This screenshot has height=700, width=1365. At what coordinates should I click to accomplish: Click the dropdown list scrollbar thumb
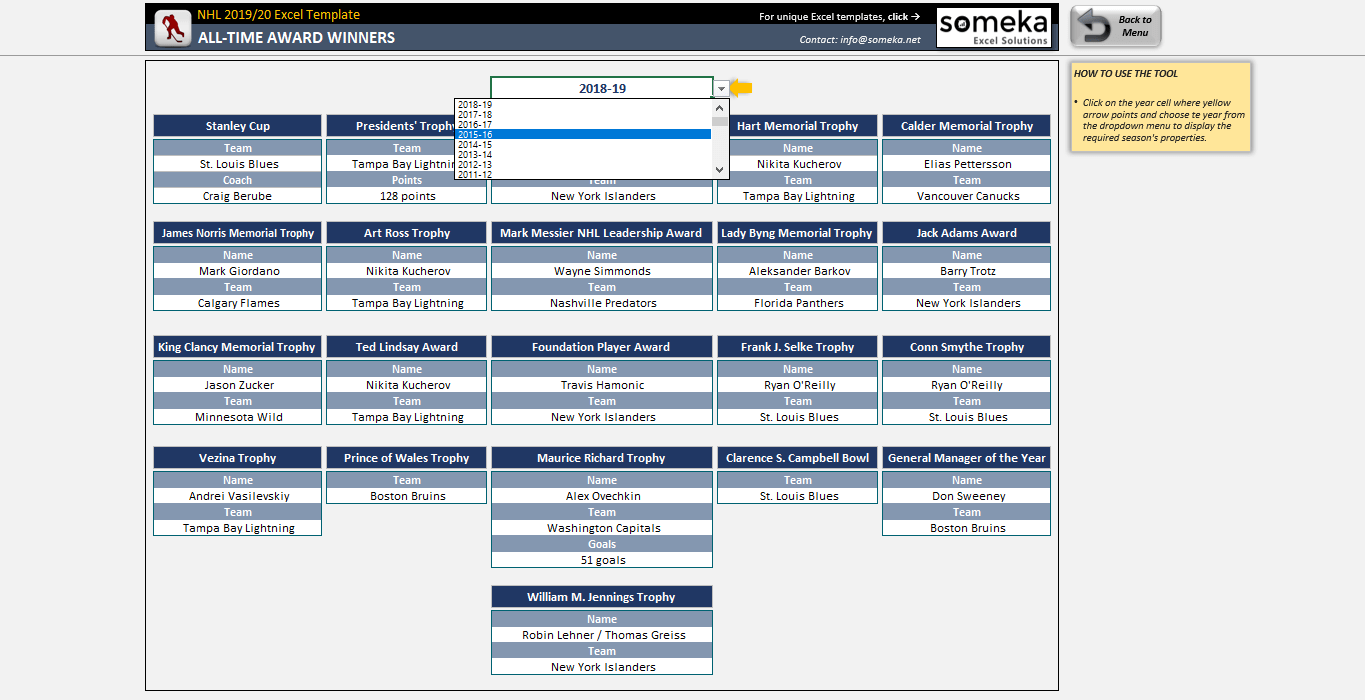720,121
